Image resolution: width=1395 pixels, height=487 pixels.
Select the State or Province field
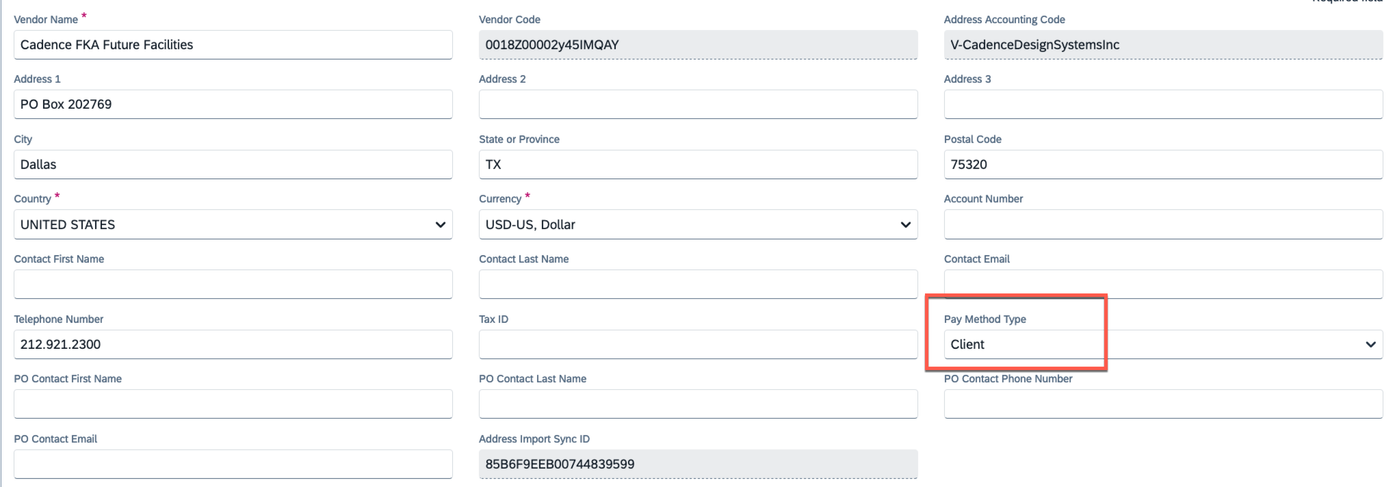[698, 164]
